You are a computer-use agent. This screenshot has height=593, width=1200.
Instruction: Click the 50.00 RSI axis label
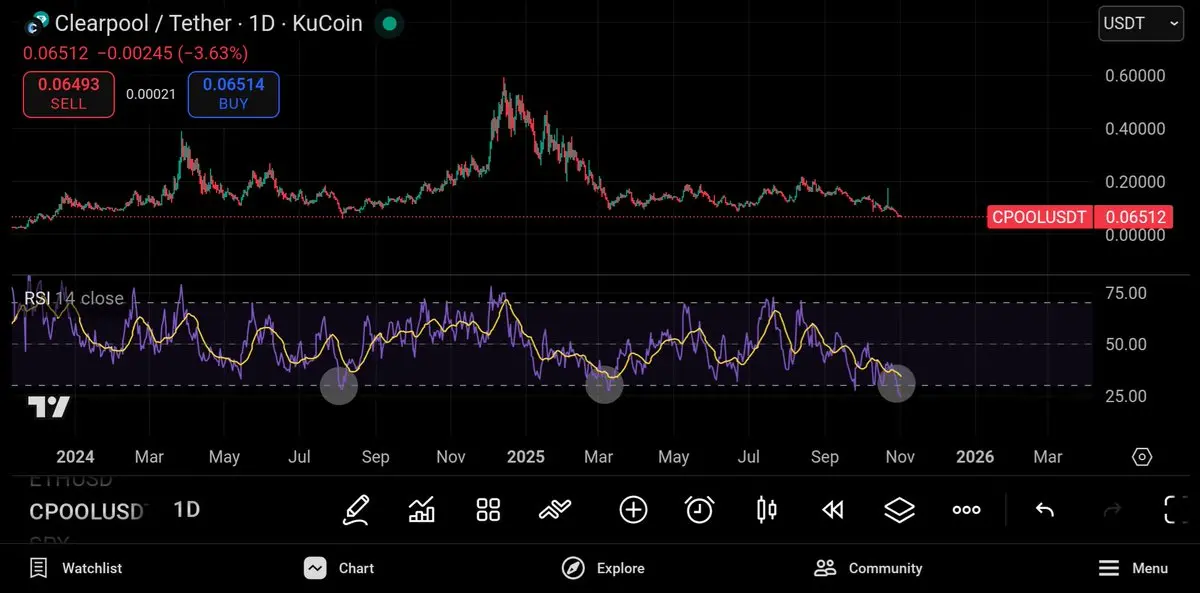(x=1126, y=344)
